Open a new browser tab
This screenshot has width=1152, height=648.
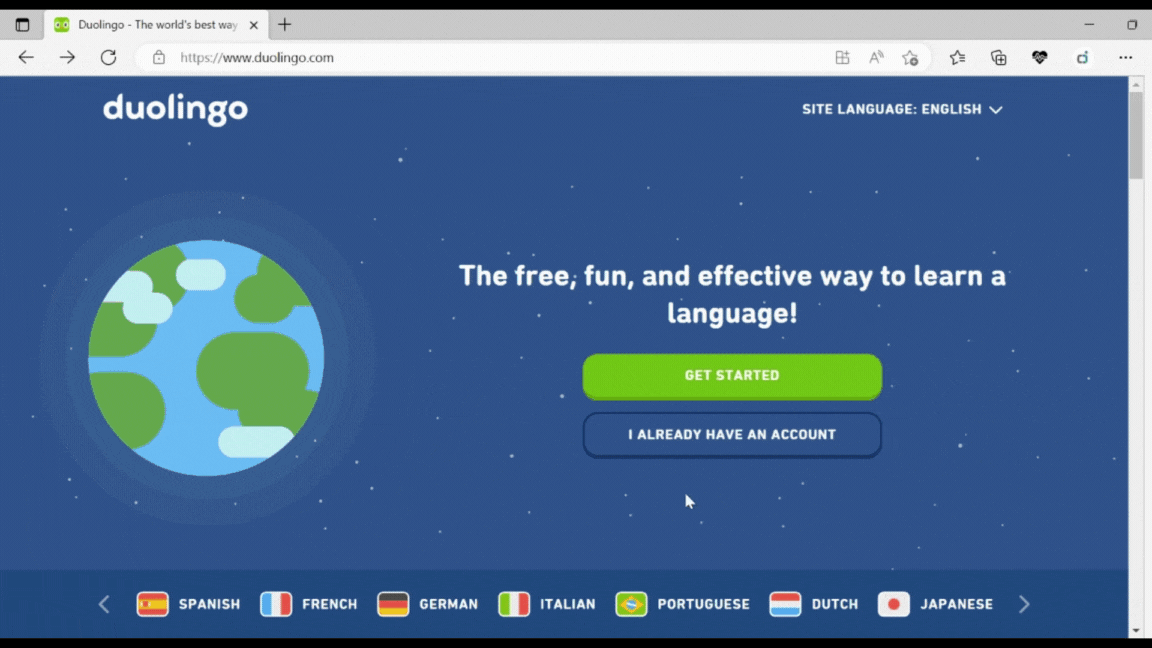[285, 25]
